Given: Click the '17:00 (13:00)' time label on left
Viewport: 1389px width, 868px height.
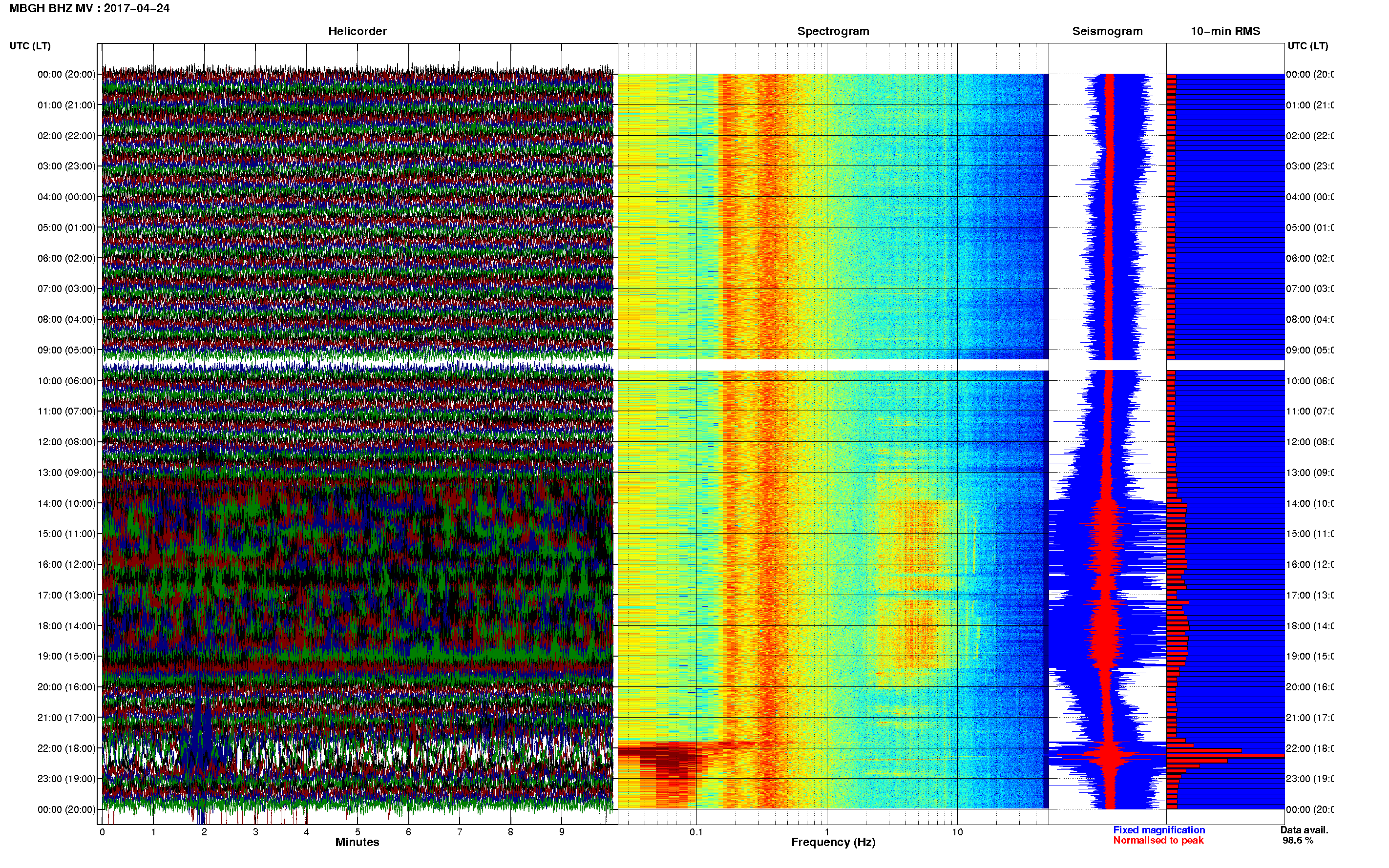Looking at the screenshot, I should click(x=66, y=595).
